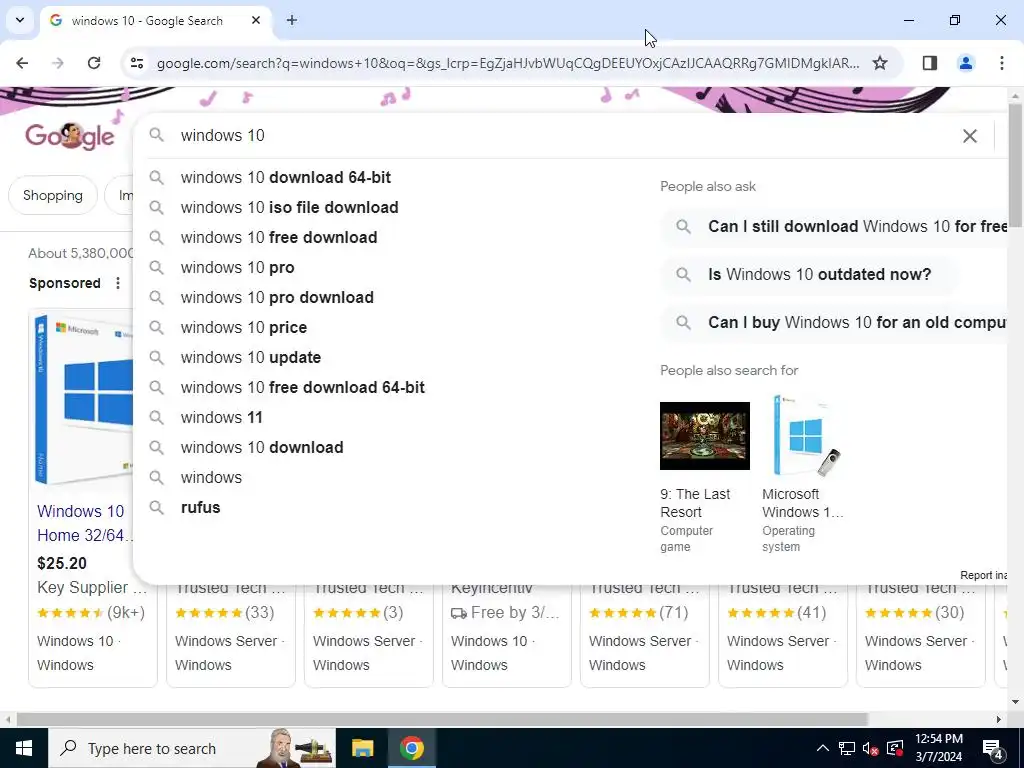Open Is Windows 10 outdated now question
The image size is (1024, 768).
click(x=810, y=274)
